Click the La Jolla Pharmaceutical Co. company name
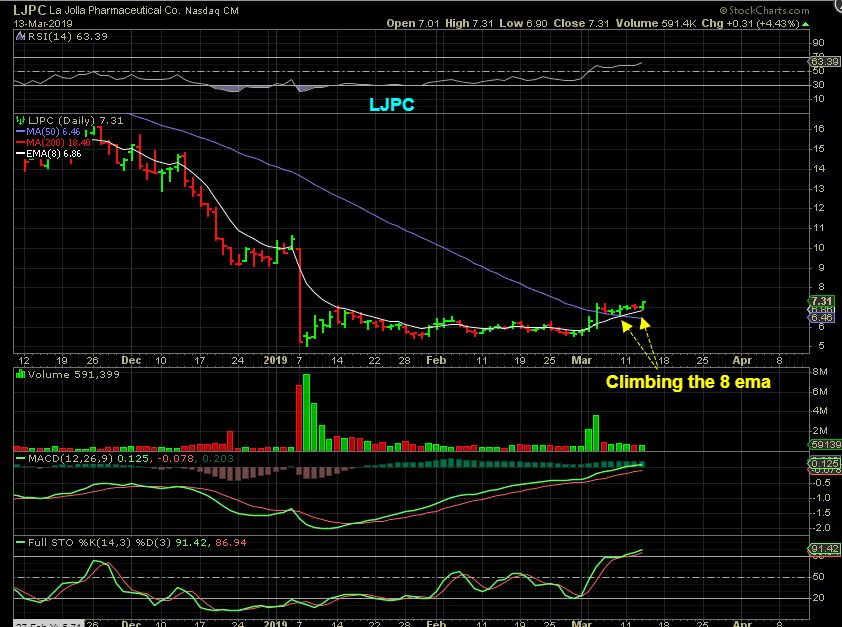 click(x=115, y=10)
